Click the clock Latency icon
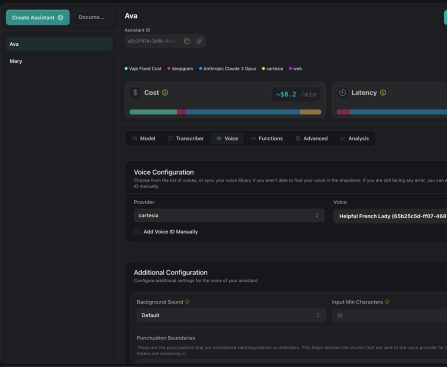Screen dimensions: 447x367 342,93
